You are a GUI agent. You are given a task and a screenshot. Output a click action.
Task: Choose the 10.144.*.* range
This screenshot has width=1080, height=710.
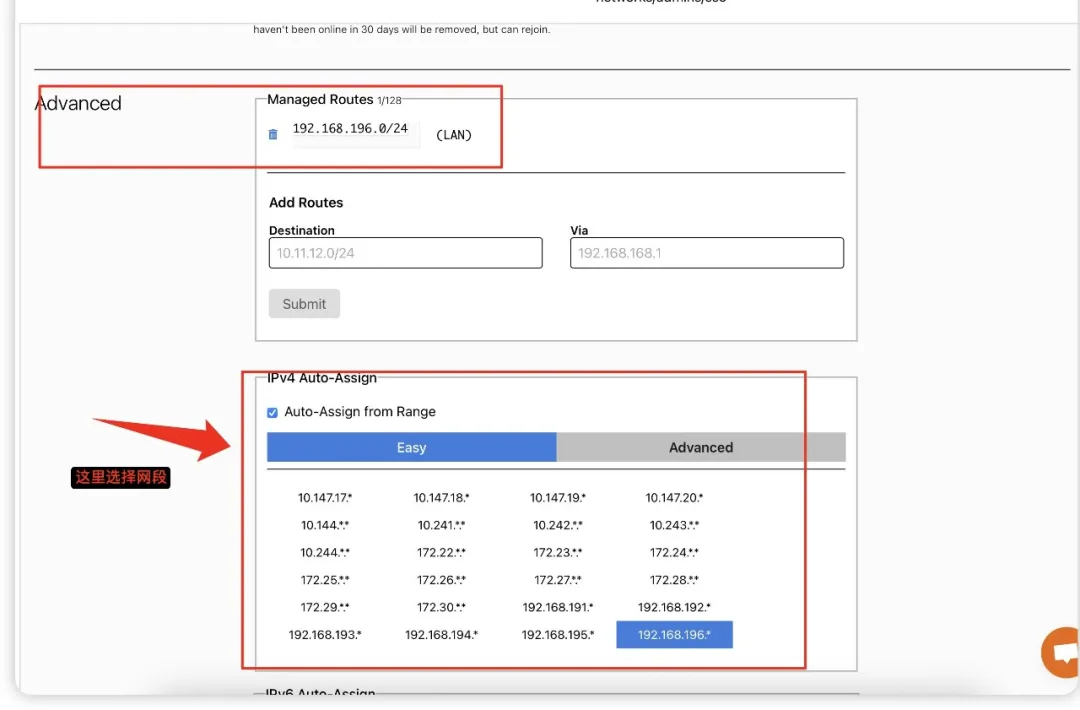(325, 525)
